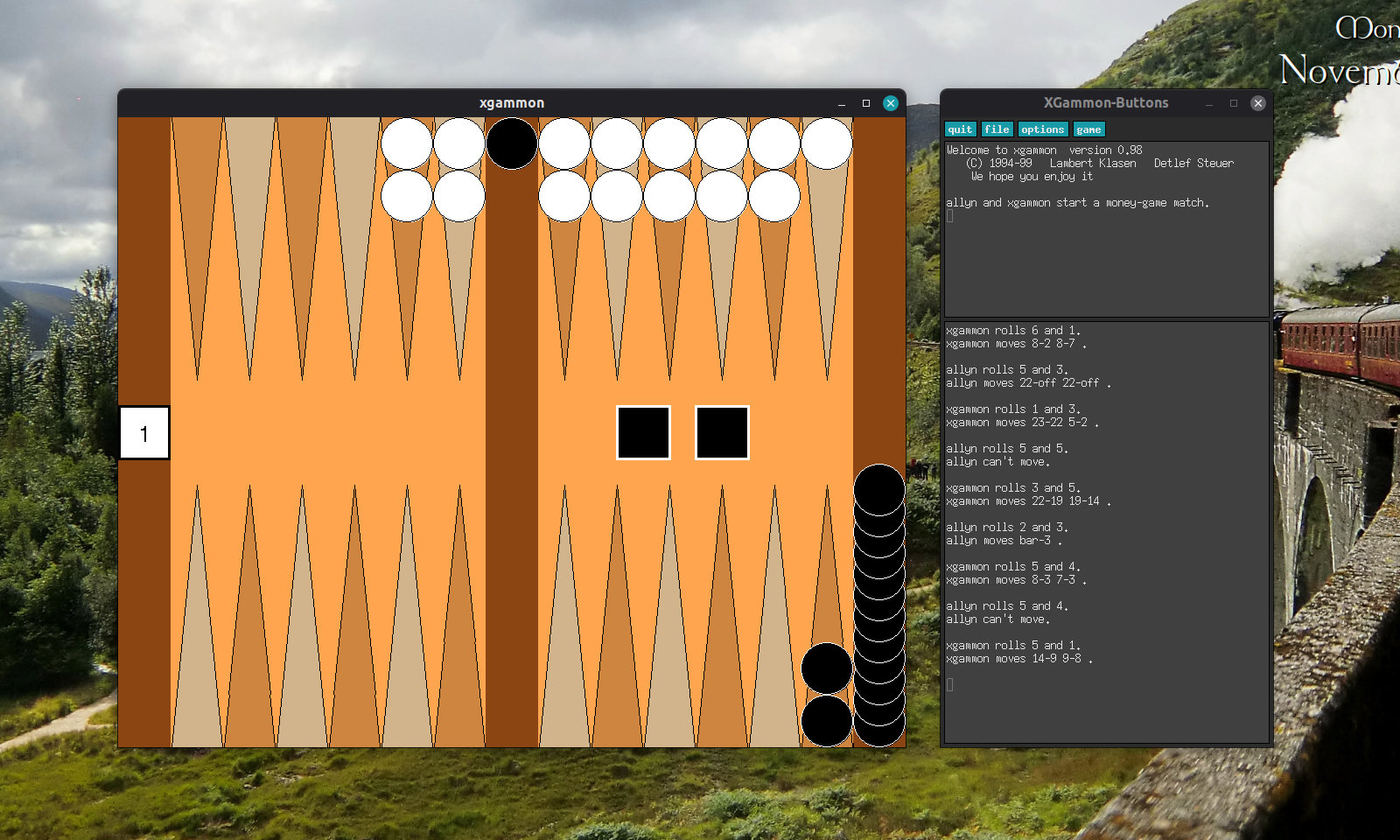This screenshot has width=1400, height=840.
Task: Close the xgammon board window
Action: 890,103
